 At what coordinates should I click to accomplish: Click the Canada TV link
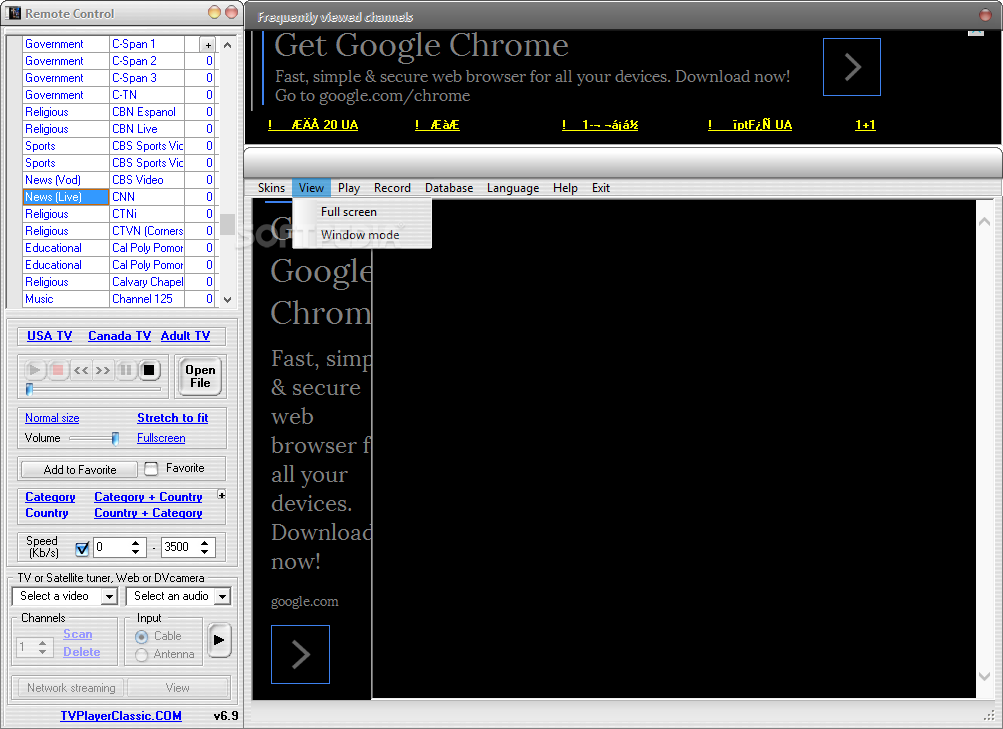pyautogui.click(x=120, y=336)
